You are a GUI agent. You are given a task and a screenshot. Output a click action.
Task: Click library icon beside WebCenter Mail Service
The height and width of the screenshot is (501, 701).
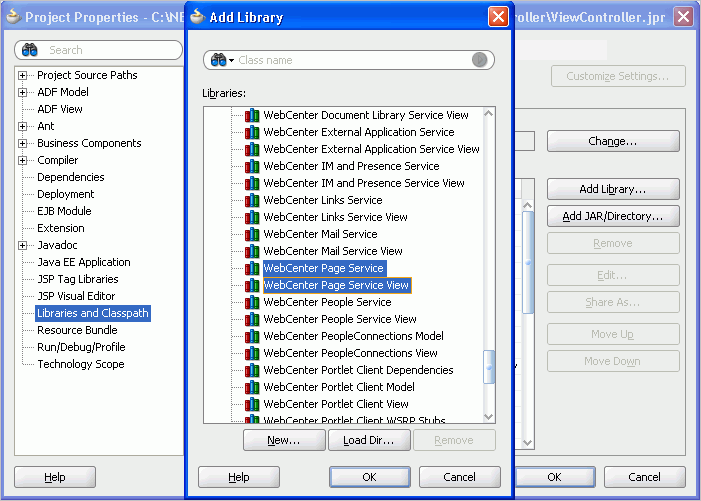click(252, 234)
